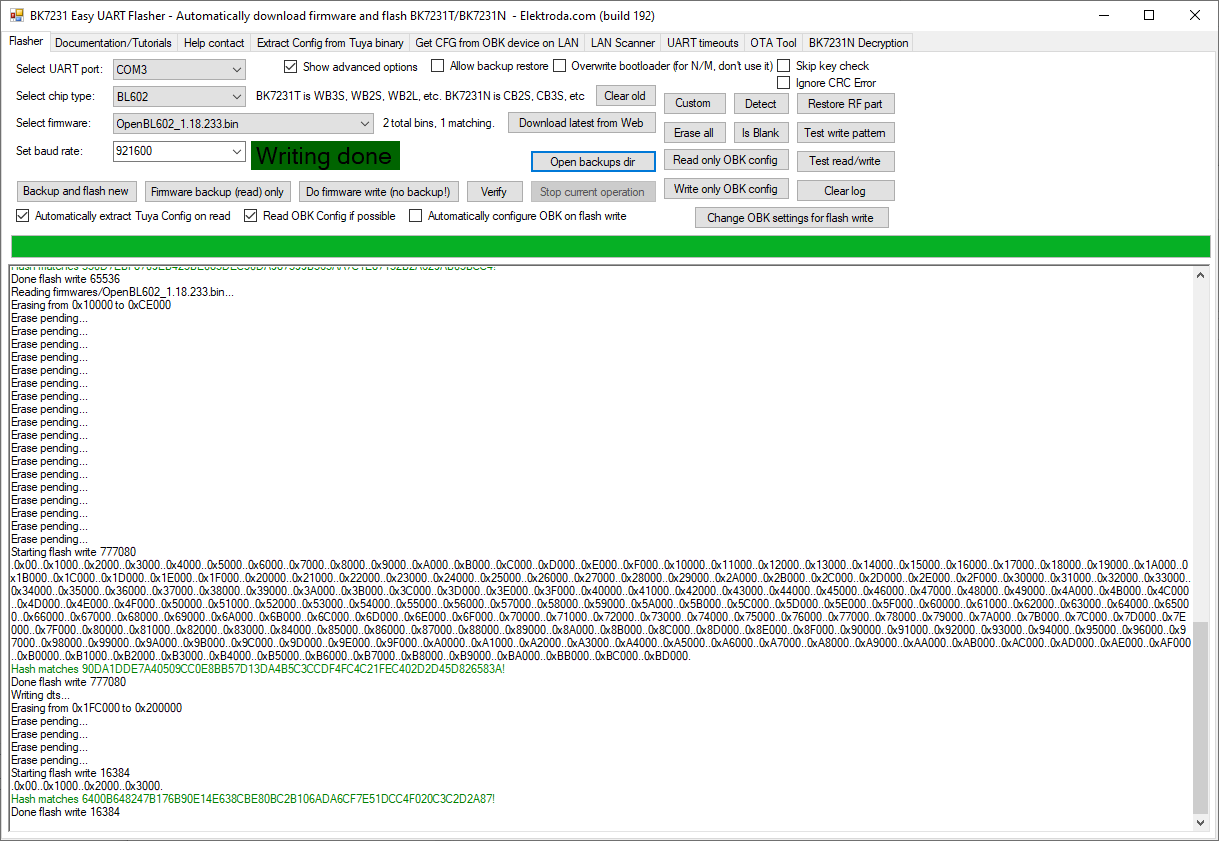Click '2 total bins, 1 matching.' text
1219x841 pixels.
[x=439, y=123]
